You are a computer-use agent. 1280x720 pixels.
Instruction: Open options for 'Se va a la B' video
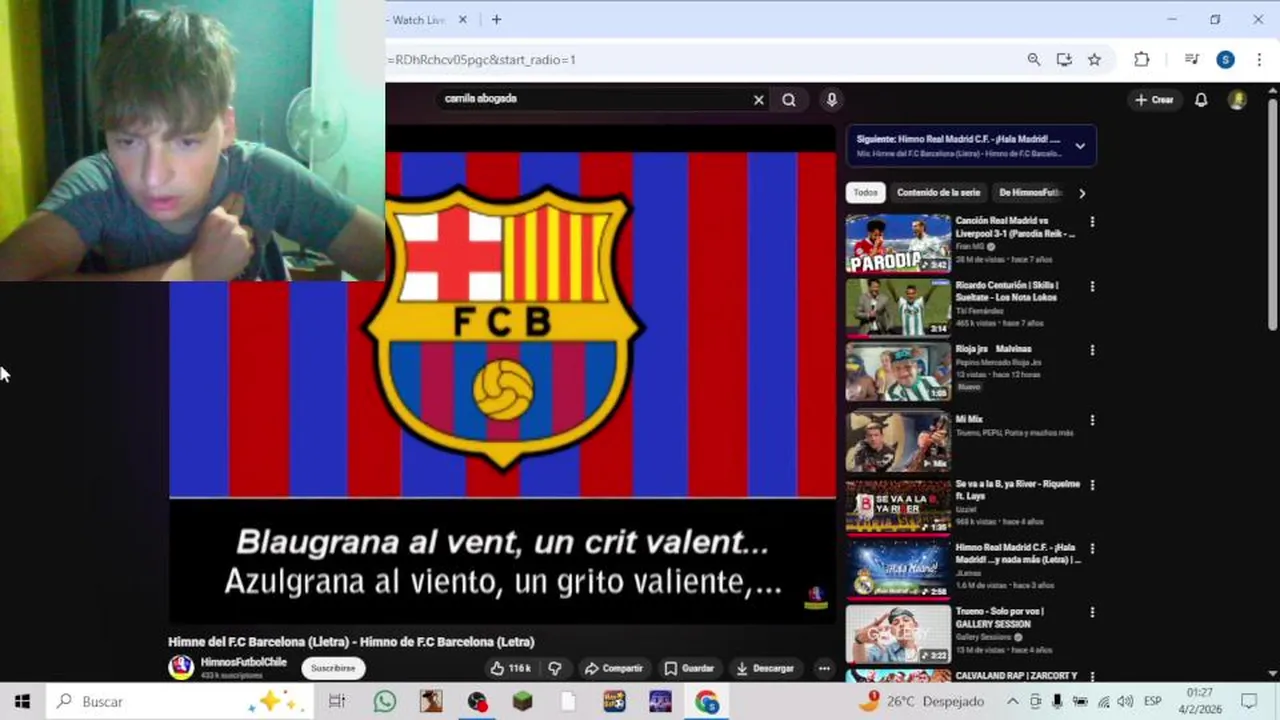[1092, 485]
